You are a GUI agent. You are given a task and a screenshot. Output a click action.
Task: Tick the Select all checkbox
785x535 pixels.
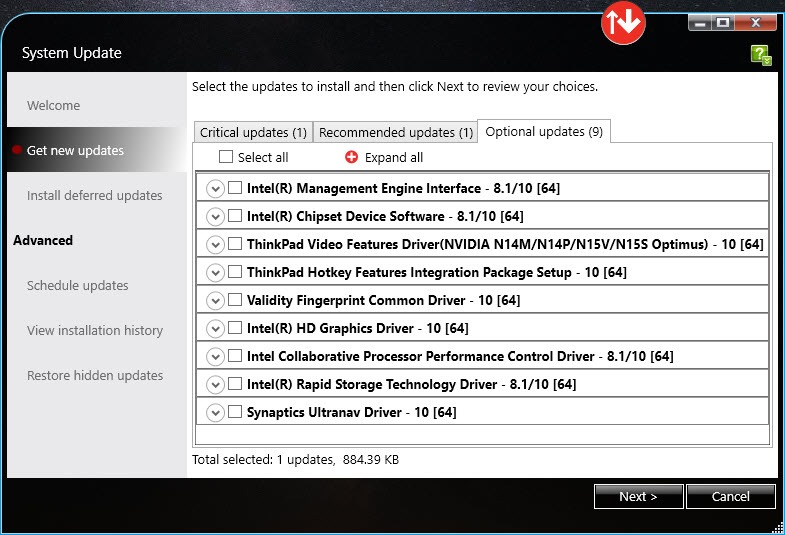point(226,157)
